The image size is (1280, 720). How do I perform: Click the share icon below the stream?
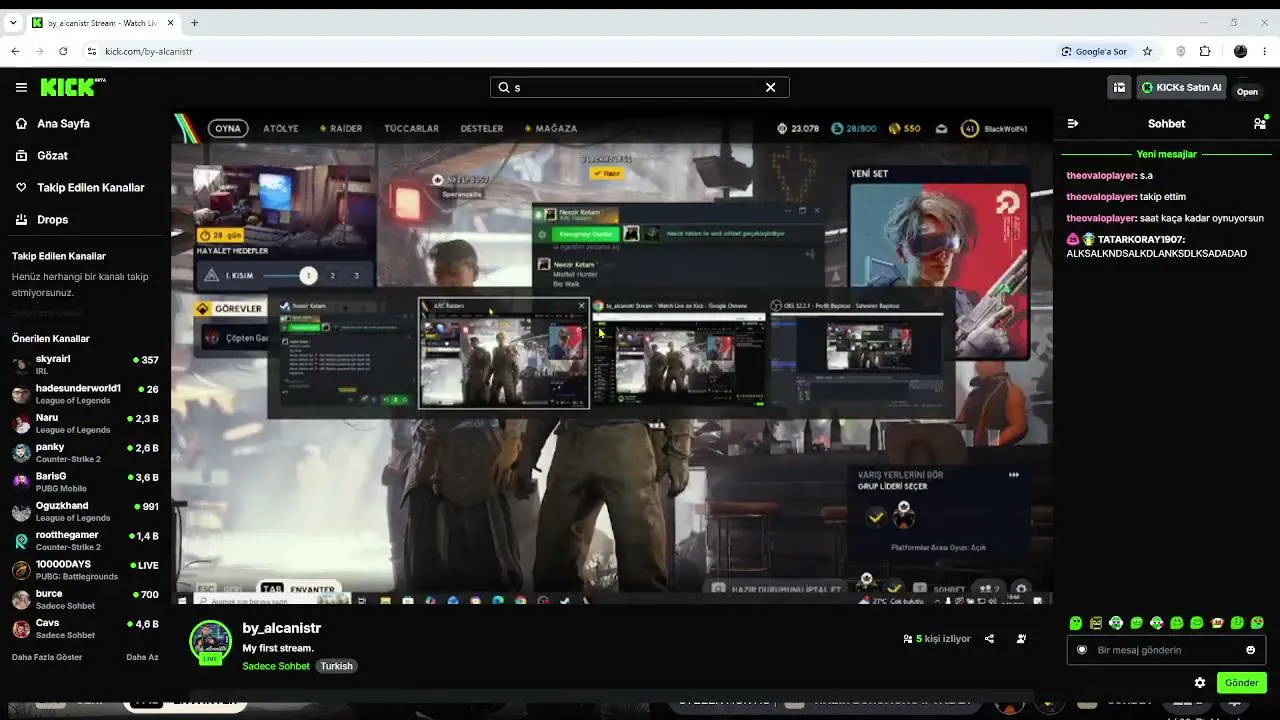click(989, 639)
